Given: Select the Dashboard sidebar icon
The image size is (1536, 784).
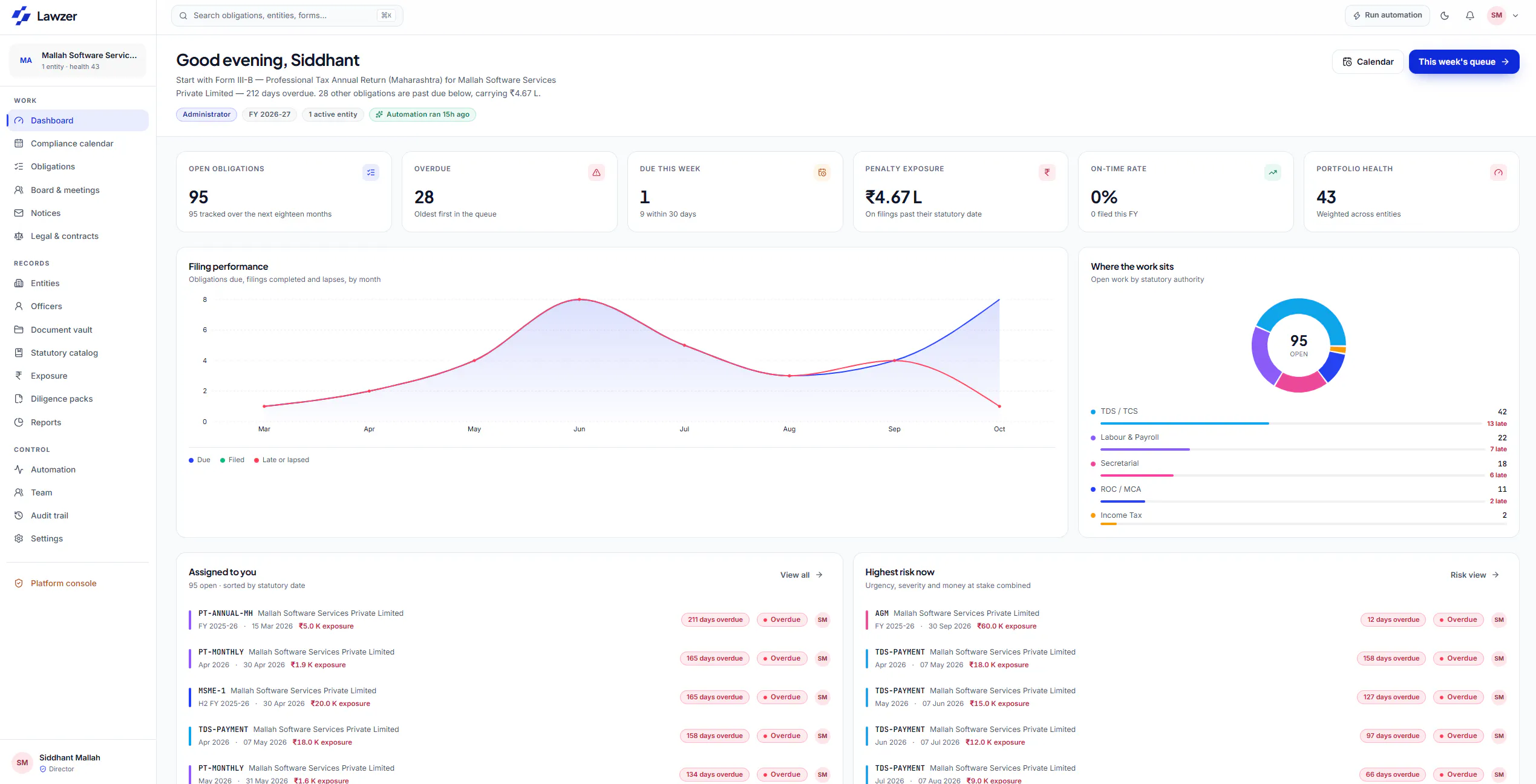Looking at the screenshot, I should 19,120.
